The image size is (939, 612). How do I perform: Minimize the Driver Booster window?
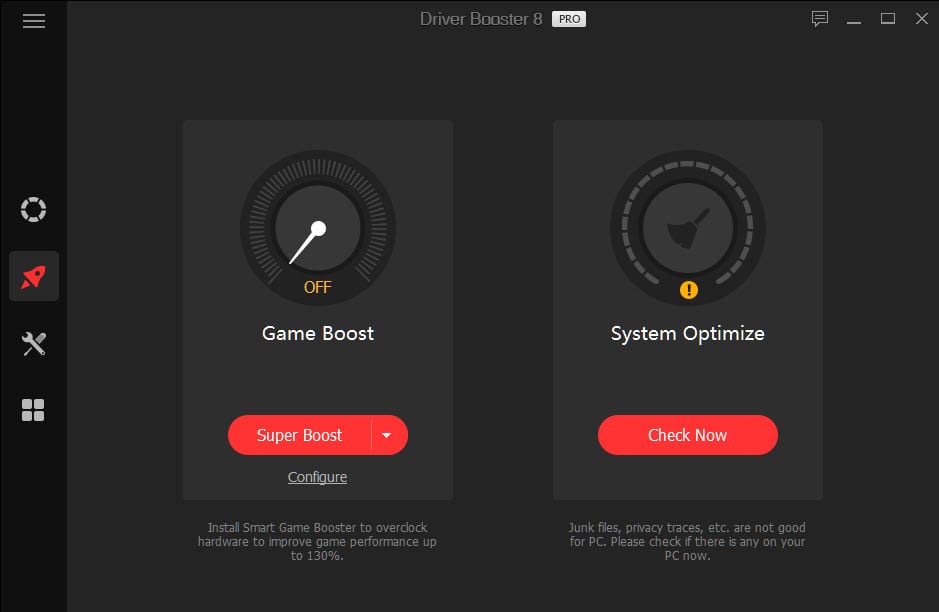coord(854,21)
